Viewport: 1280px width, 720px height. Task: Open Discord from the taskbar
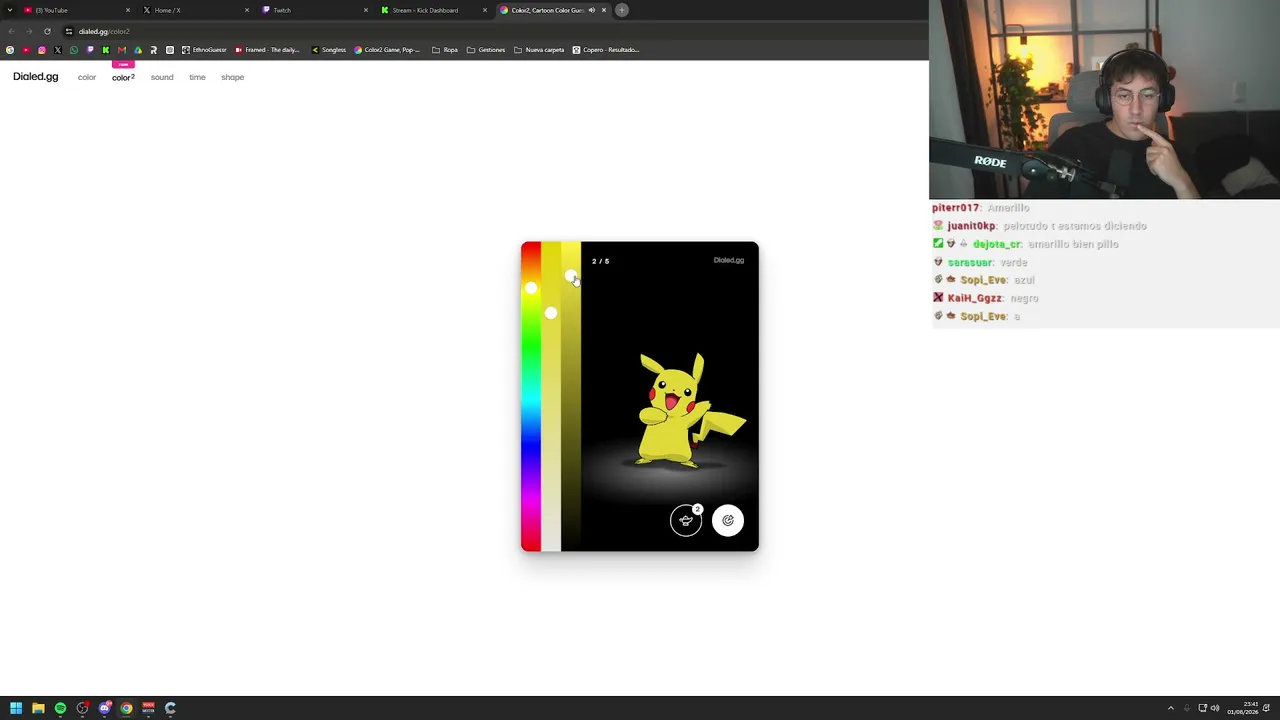click(x=104, y=708)
